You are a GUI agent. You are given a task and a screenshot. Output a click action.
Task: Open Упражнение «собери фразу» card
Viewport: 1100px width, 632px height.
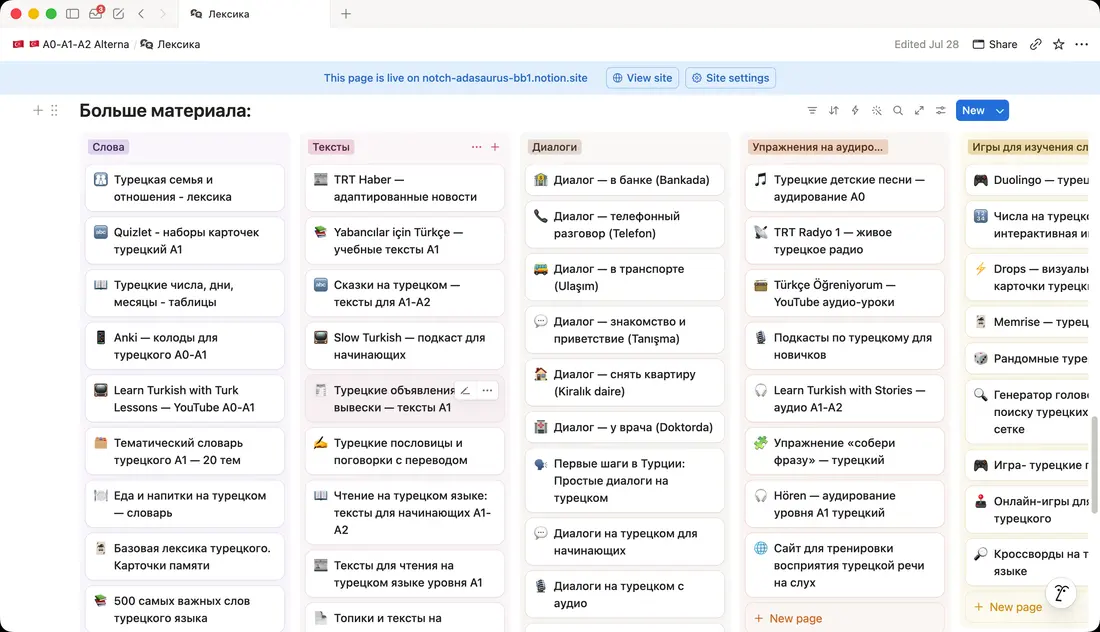coord(845,451)
